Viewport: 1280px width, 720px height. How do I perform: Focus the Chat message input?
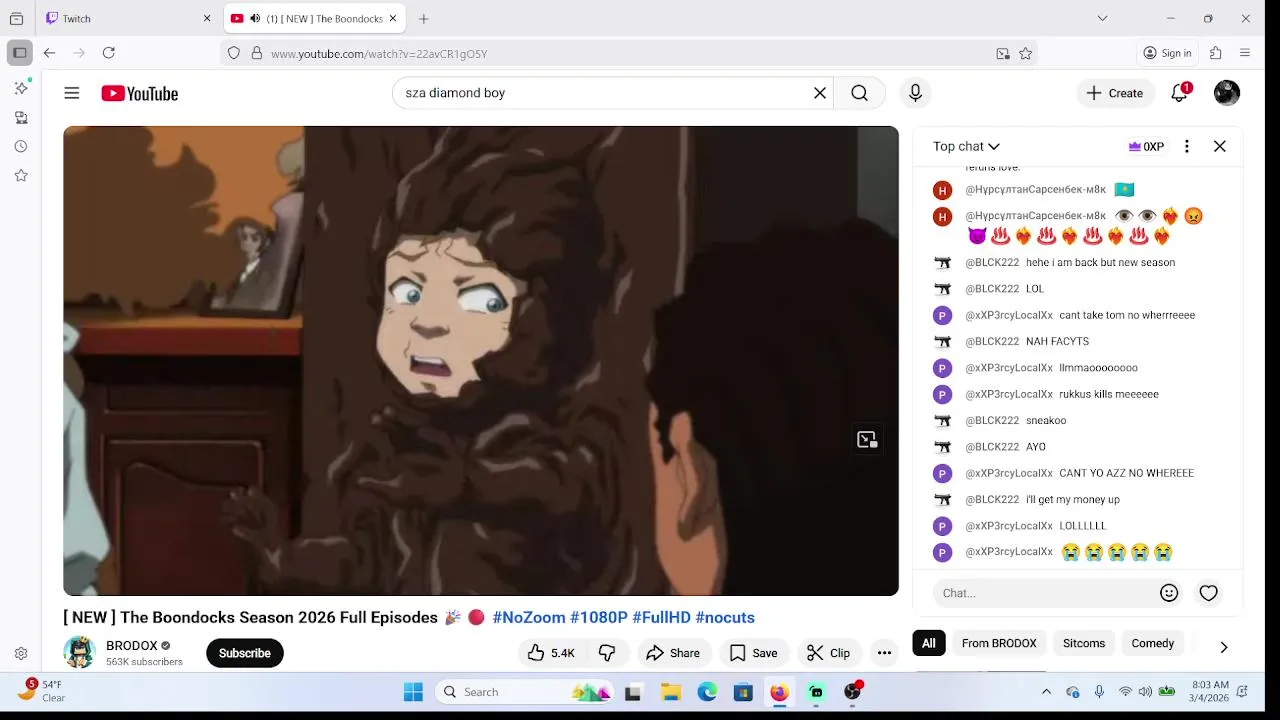pyautogui.click(x=1045, y=593)
